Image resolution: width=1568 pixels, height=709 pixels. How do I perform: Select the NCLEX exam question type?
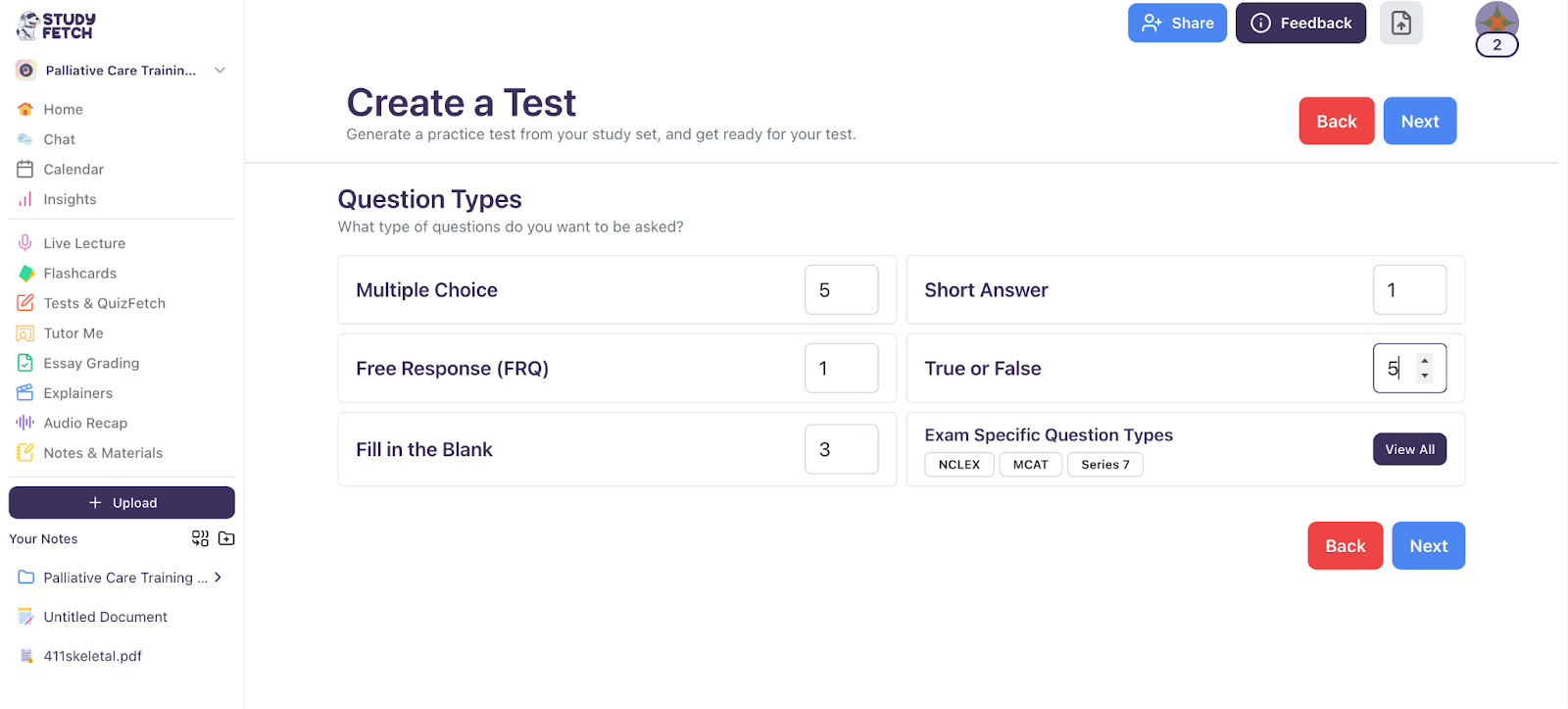[958, 464]
